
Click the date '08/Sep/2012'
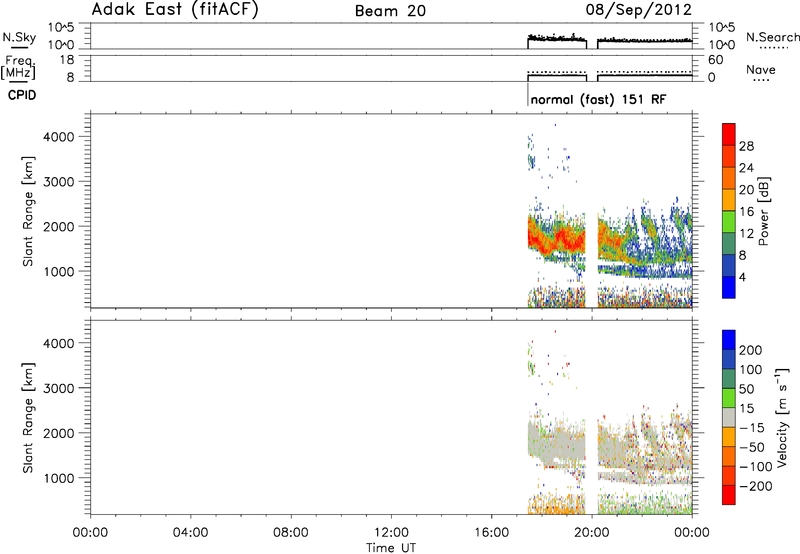pyautogui.click(x=639, y=9)
